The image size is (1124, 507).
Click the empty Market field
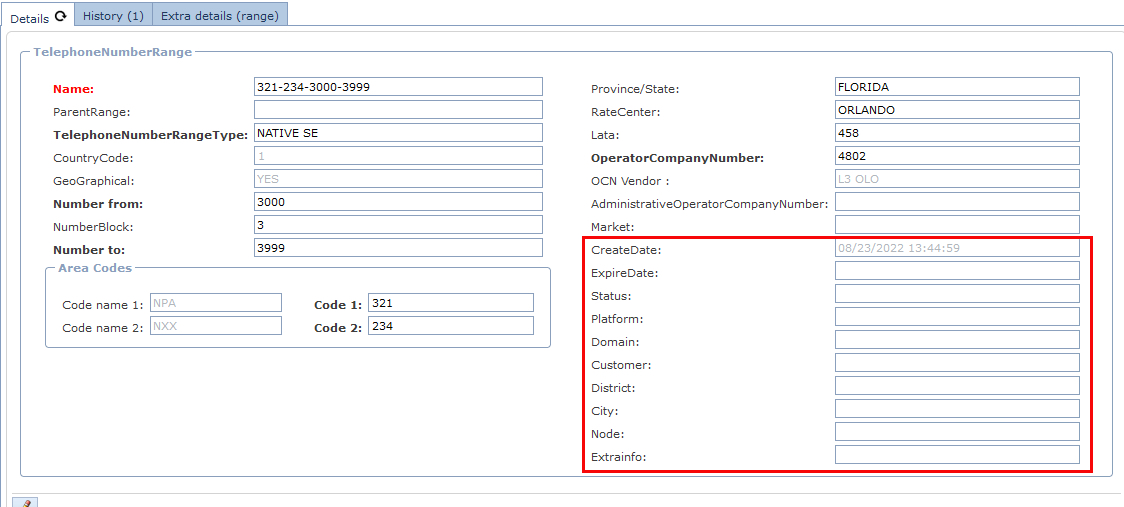point(957,225)
